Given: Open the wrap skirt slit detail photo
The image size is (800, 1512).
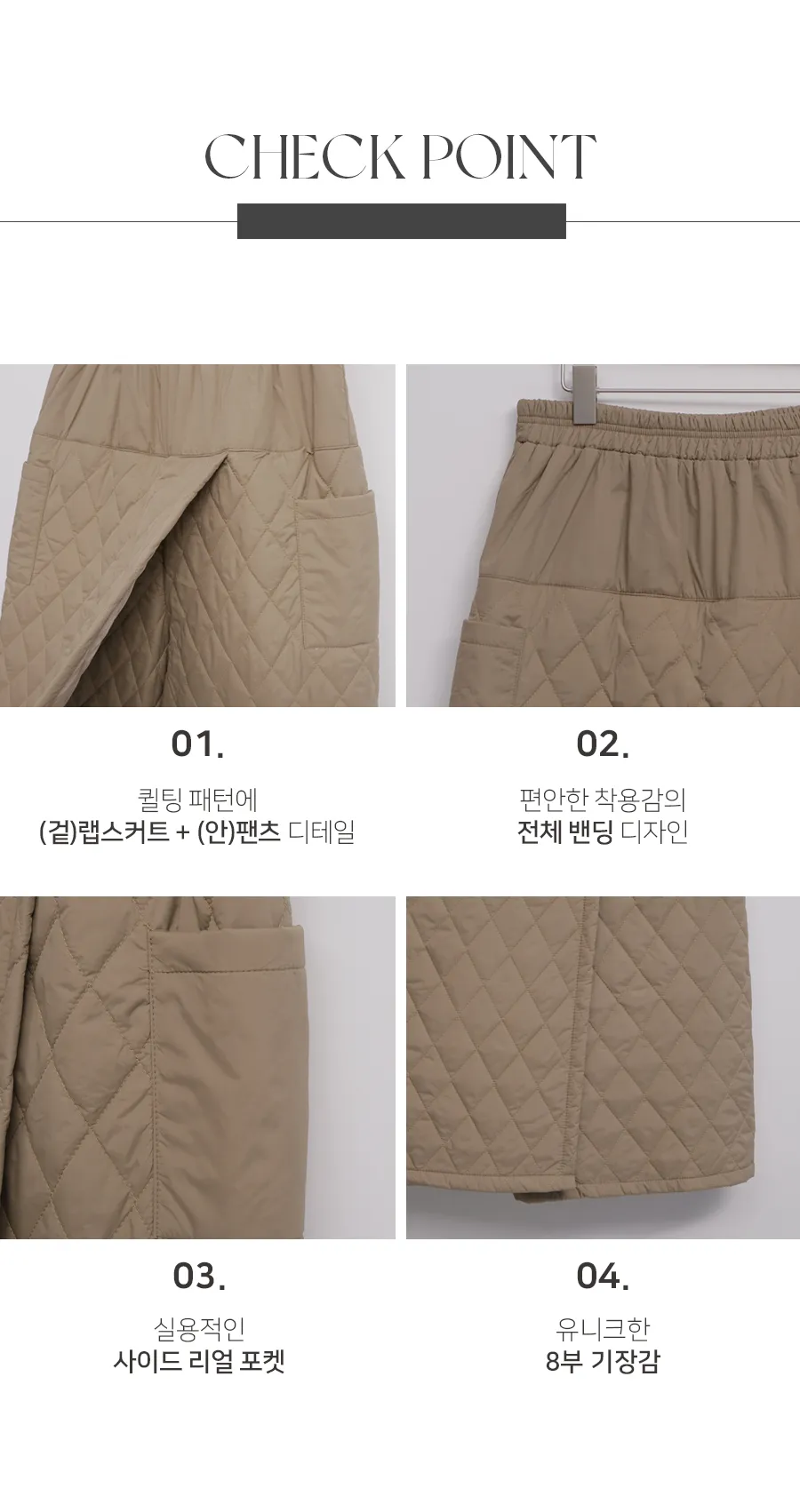Looking at the screenshot, I should pyautogui.click(x=197, y=536).
